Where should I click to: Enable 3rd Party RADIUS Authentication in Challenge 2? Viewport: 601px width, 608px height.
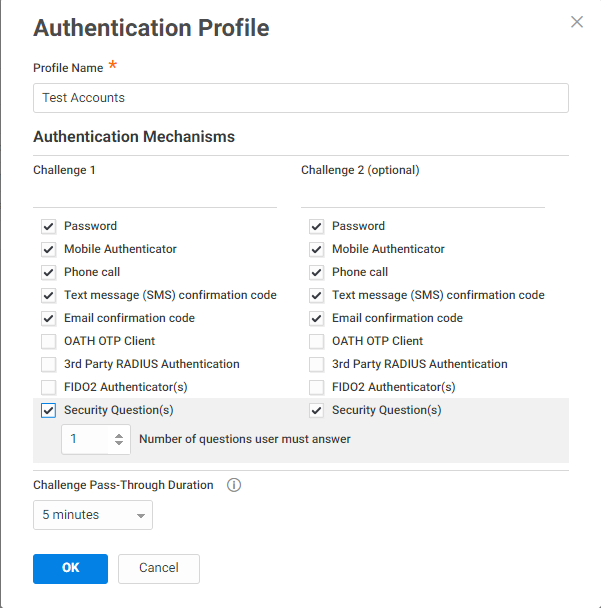click(x=316, y=364)
